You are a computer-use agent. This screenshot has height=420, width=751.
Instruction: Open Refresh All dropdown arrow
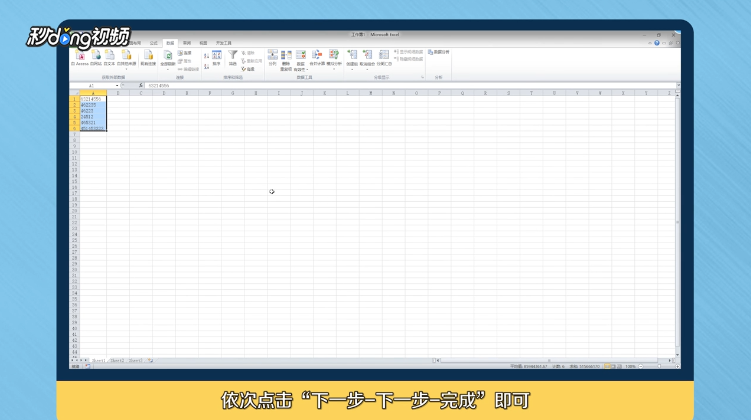[168, 69]
